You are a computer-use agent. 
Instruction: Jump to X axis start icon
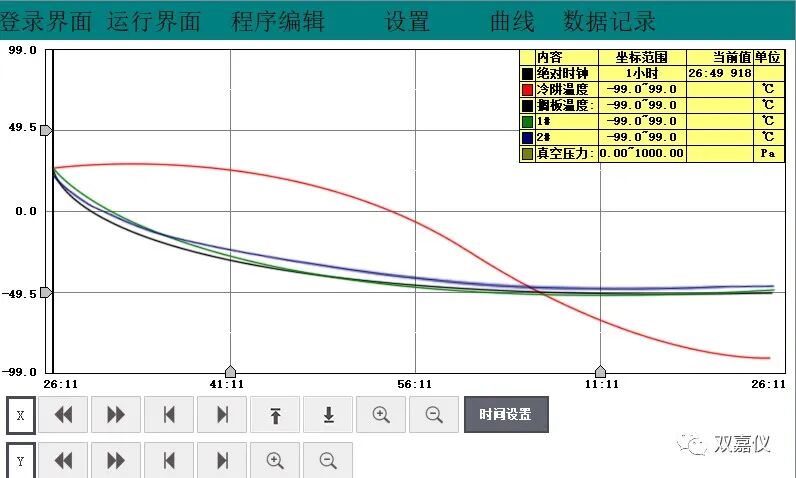pyautogui.click(x=169, y=415)
